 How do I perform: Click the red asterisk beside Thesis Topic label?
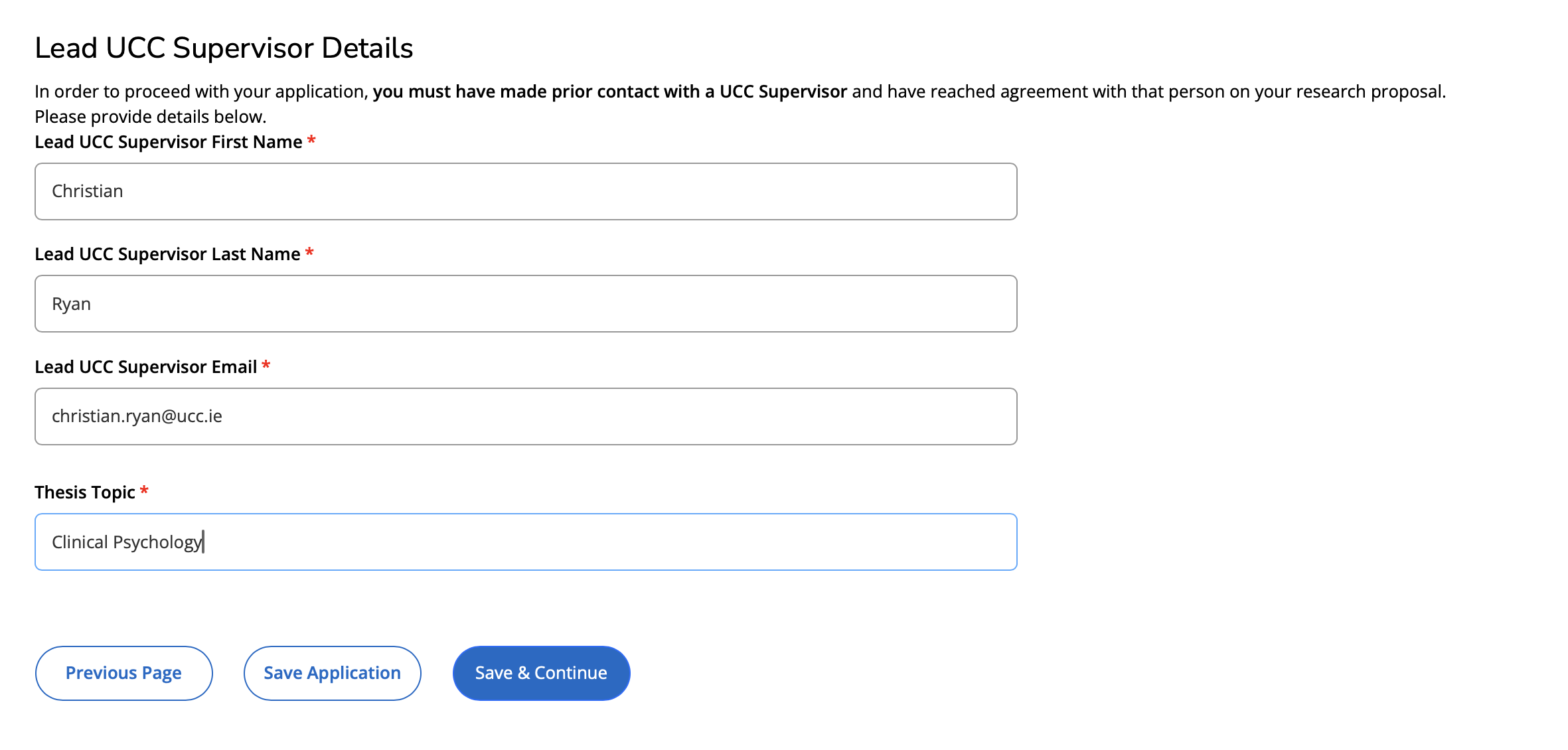click(x=144, y=490)
